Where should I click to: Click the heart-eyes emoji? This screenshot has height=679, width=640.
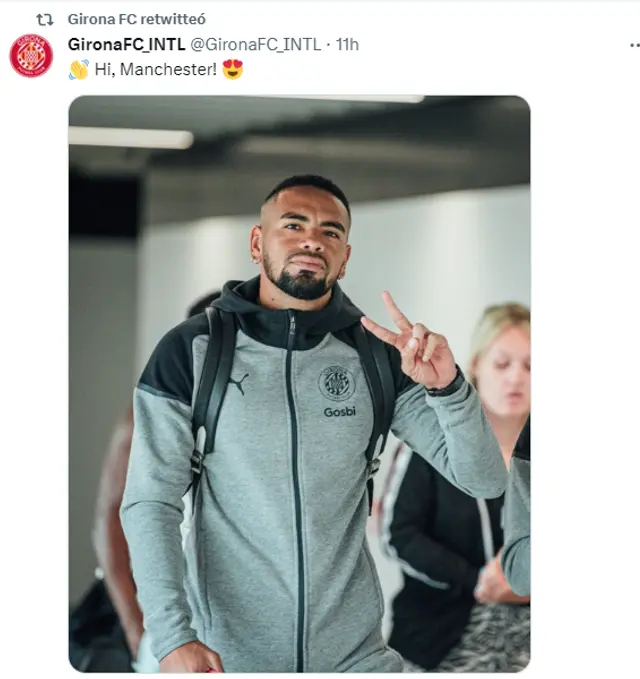pos(233,70)
